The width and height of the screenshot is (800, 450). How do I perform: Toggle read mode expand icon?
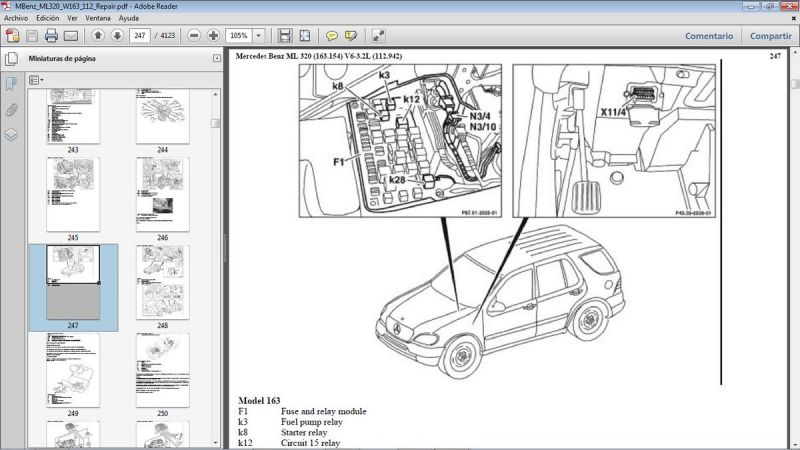coord(379,35)
